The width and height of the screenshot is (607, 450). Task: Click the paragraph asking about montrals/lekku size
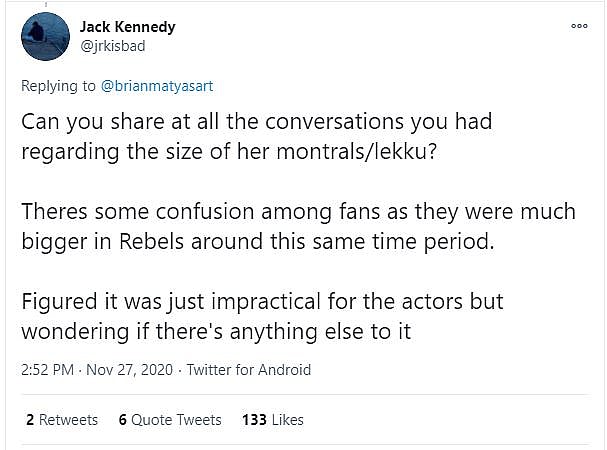[271, 135]
